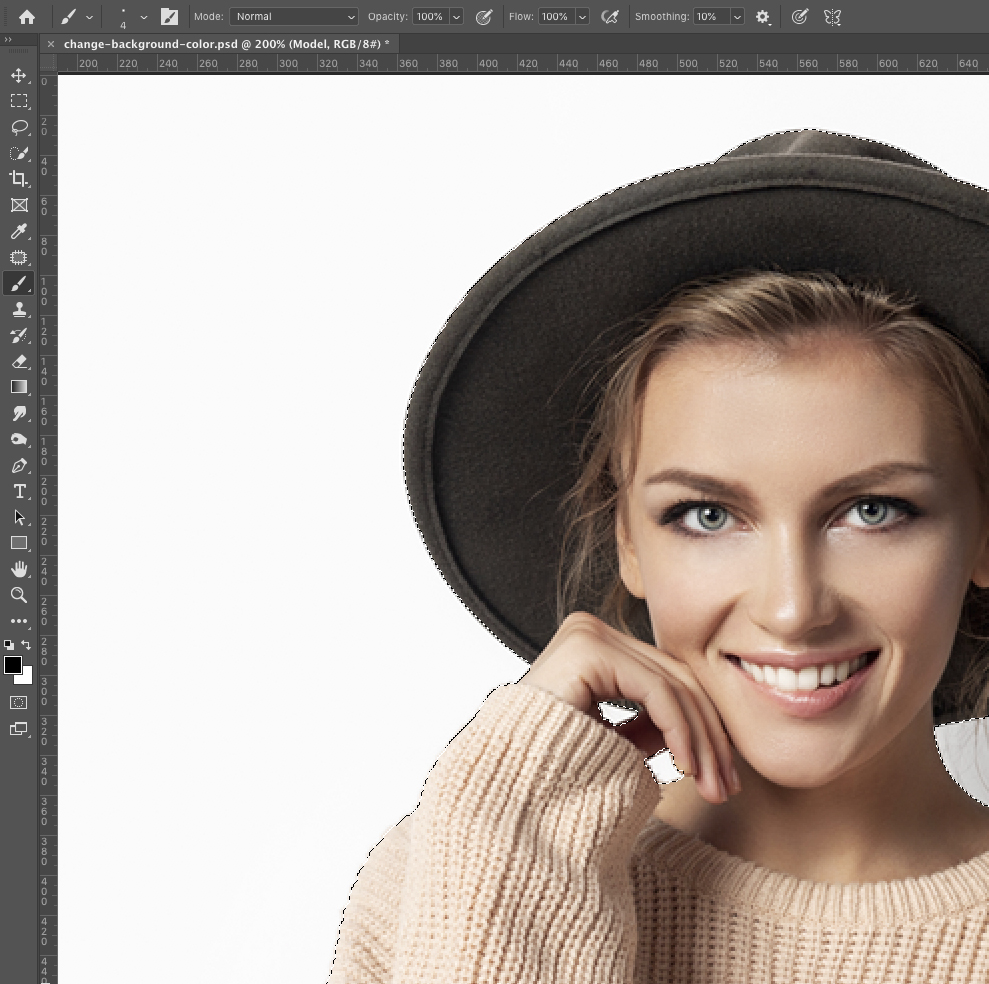Click the white background color swatch

click(26, 679)
